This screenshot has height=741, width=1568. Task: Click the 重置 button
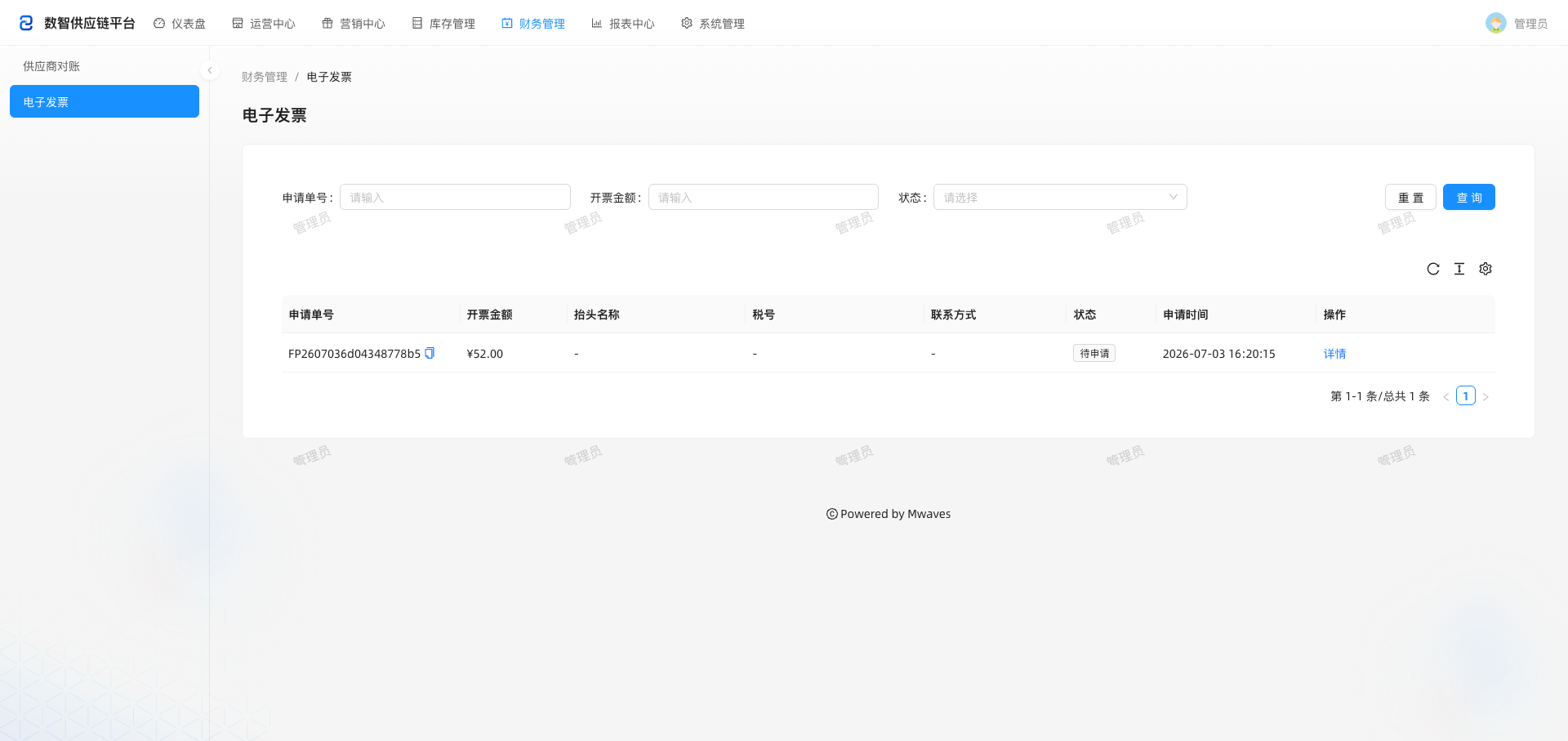[1410, 197]
